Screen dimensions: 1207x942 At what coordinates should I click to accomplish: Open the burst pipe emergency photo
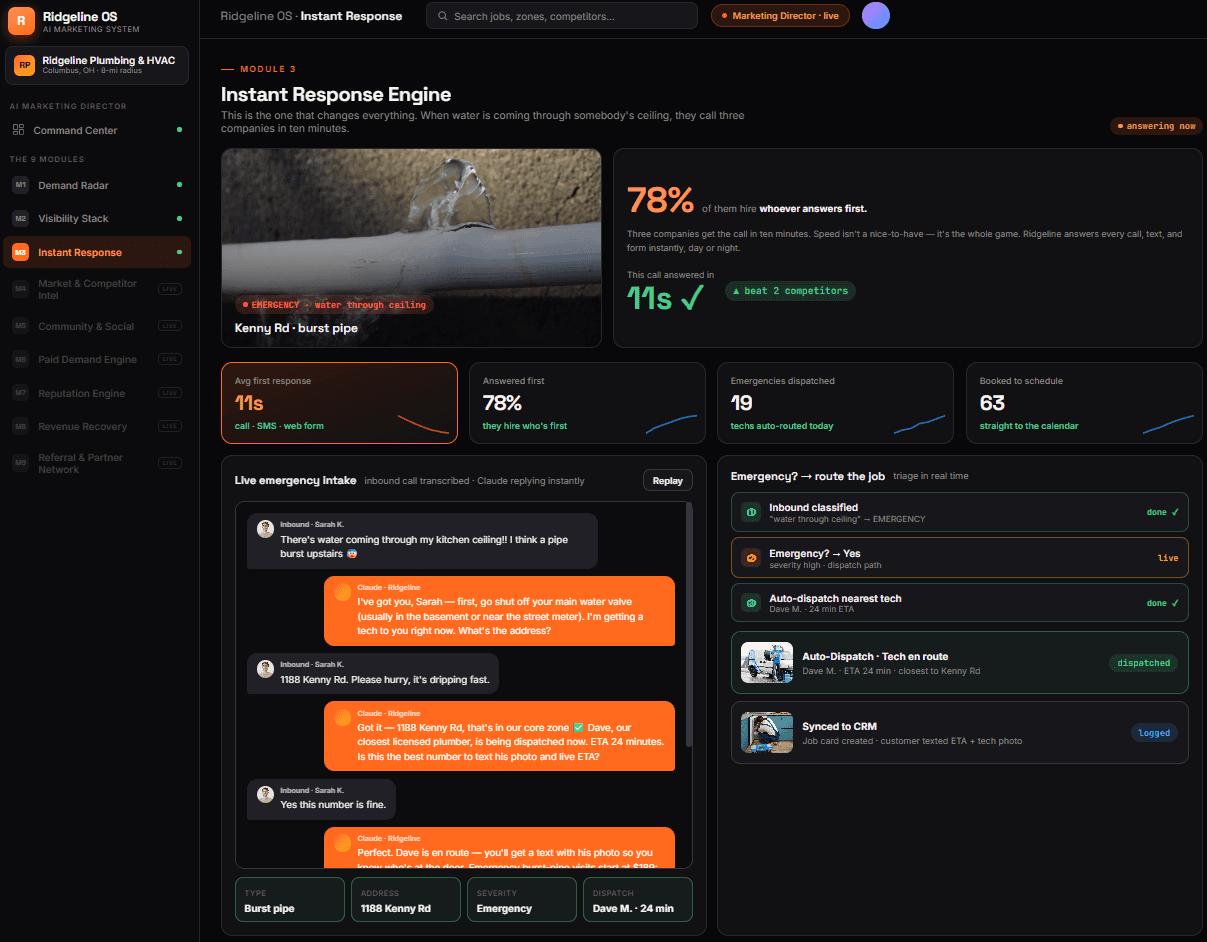pos(411,247)
